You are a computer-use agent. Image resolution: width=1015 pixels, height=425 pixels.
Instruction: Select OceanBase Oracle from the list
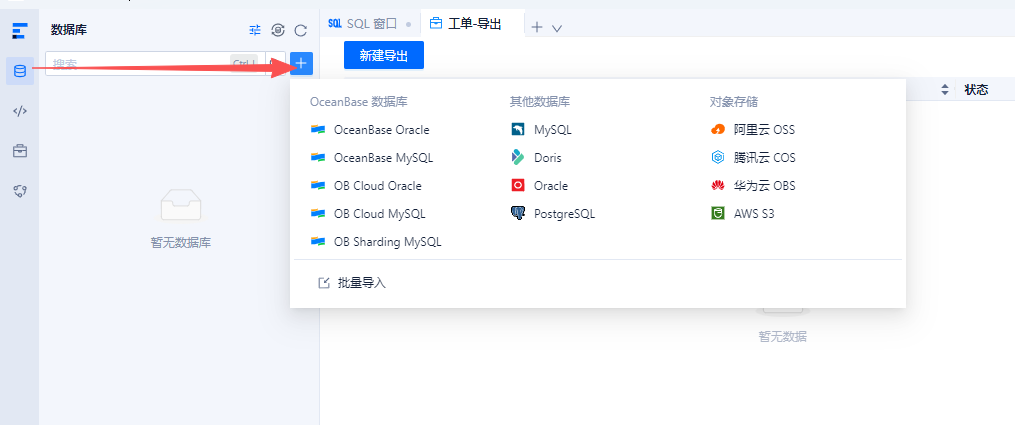[x=380, y=130]
